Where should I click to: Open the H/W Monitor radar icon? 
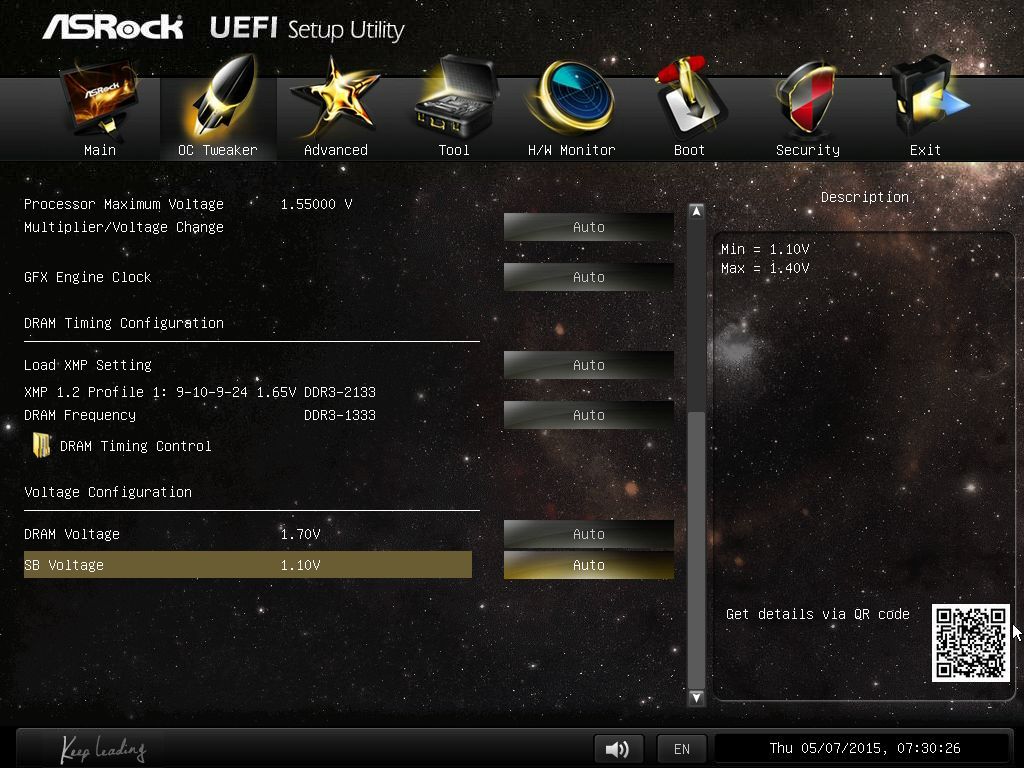click(573, 98)
